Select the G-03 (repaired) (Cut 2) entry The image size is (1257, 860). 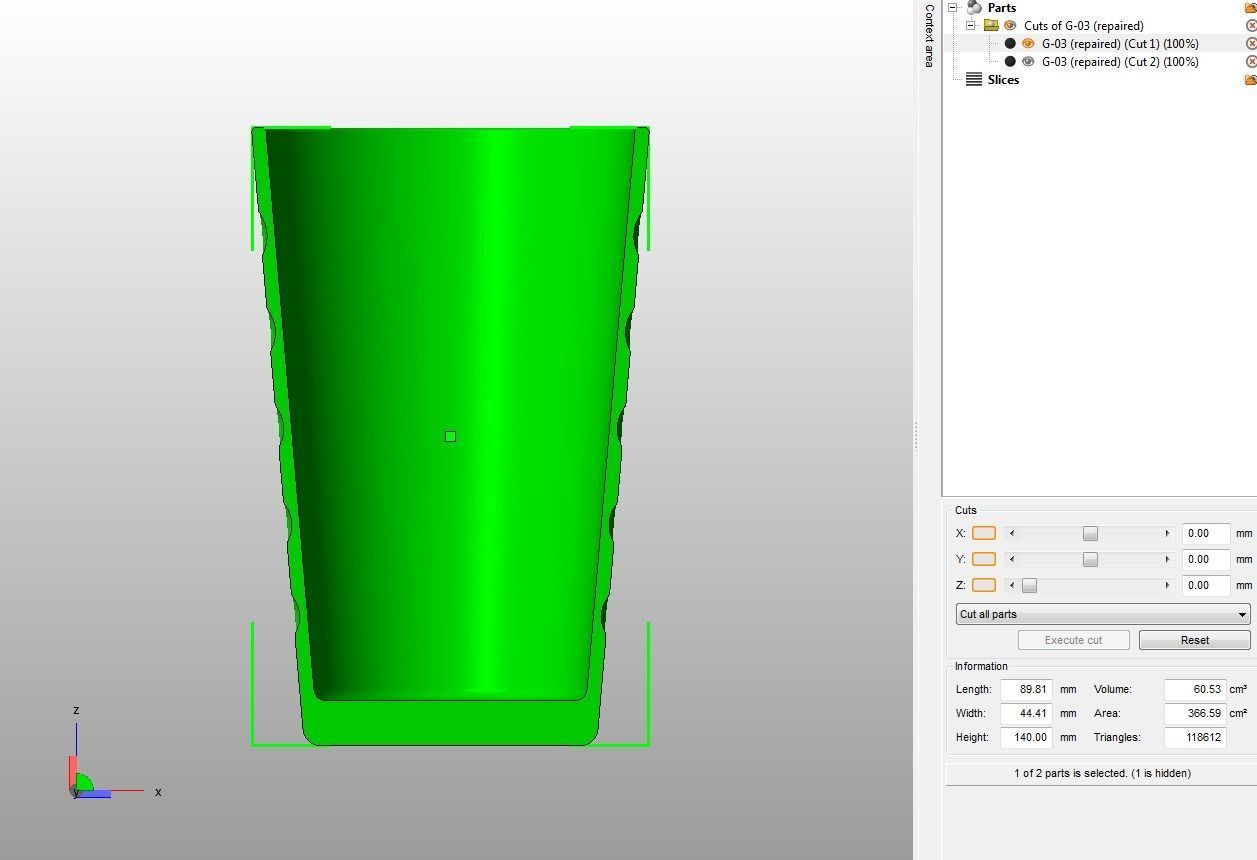click(x=1120, y=61)
